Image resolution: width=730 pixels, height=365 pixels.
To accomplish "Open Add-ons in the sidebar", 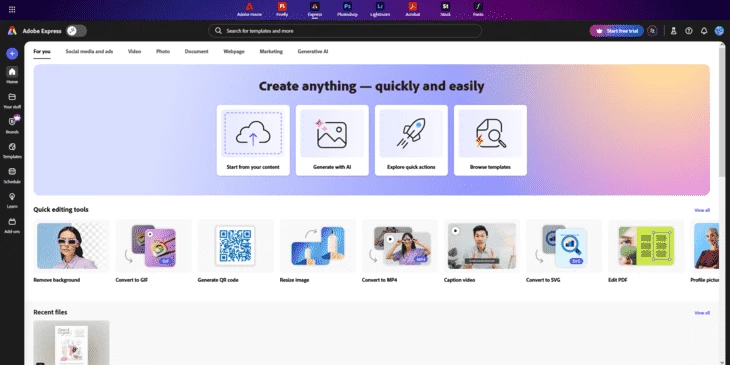I will point(12,225).
